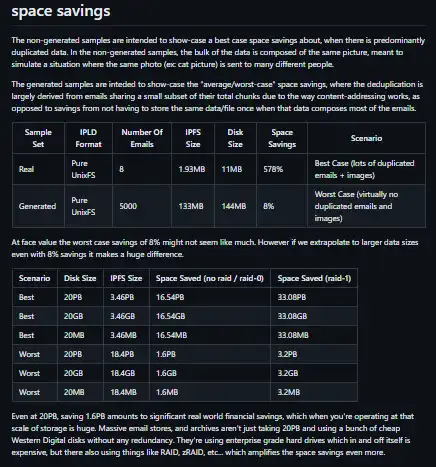Viewport: 436px width, 467px height.
Task: Click the "IPLD Format" column header
Action: point(88,138)
